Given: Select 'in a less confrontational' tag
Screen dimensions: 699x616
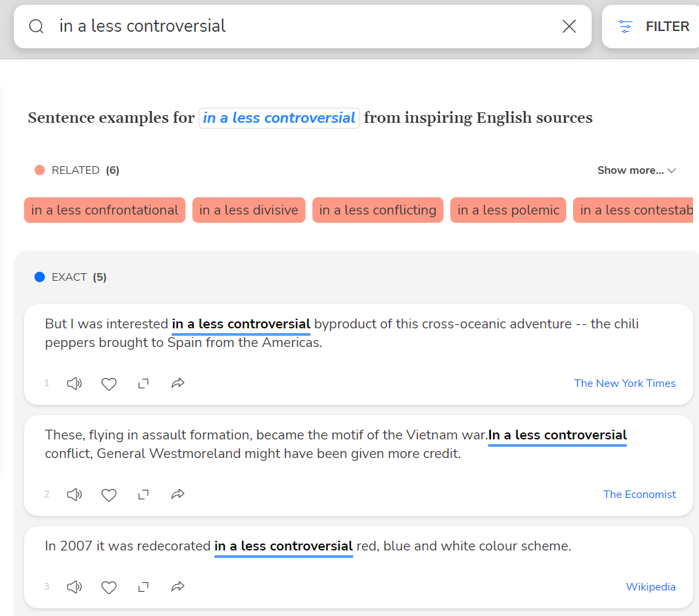Looking at the screenshot, I should [x=104, y=210].
